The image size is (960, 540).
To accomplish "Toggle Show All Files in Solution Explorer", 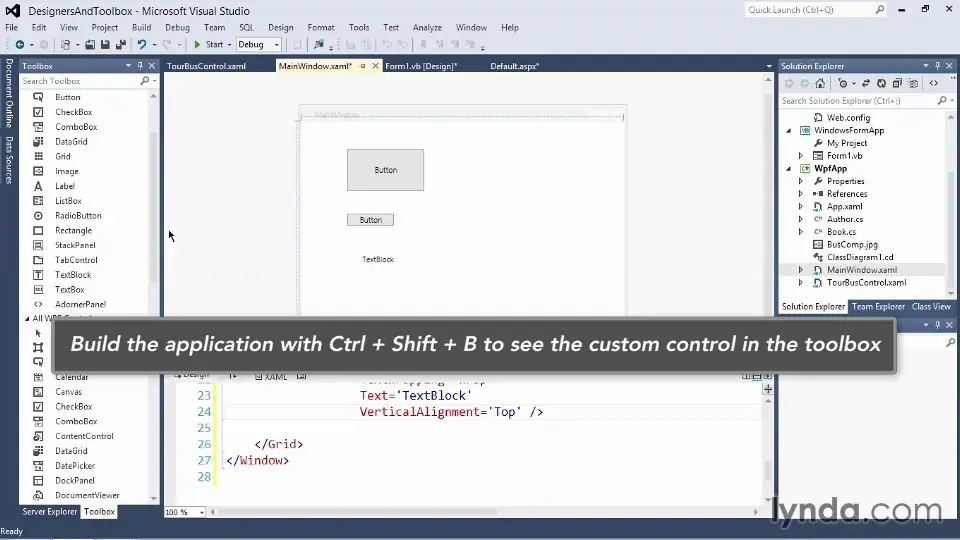I will pyautogui.click(x=913, y=83).
